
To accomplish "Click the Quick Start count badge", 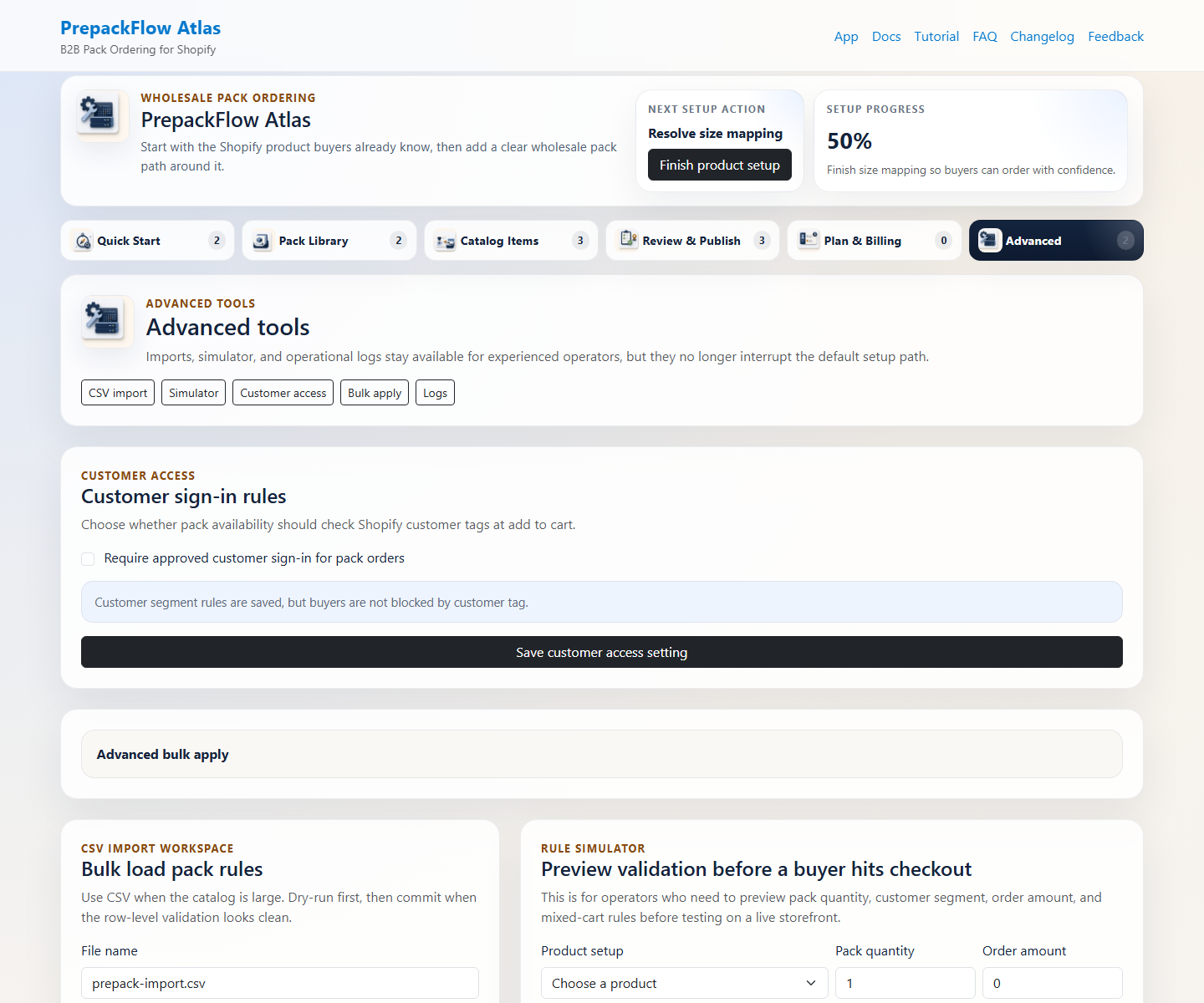I will coord(217,241).
